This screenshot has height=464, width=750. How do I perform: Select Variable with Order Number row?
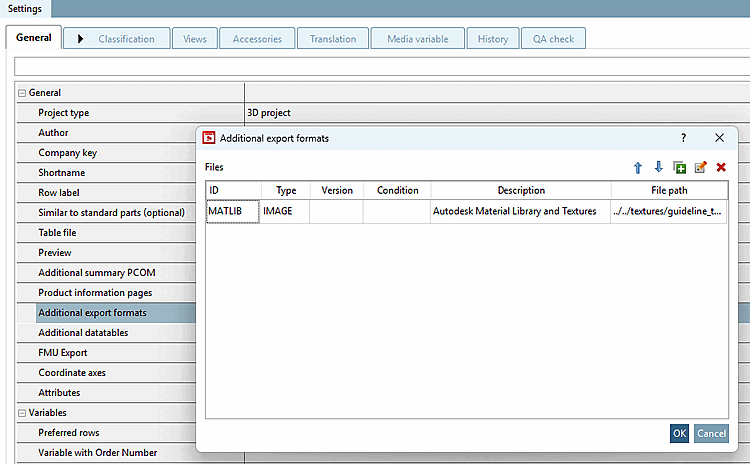106,453
